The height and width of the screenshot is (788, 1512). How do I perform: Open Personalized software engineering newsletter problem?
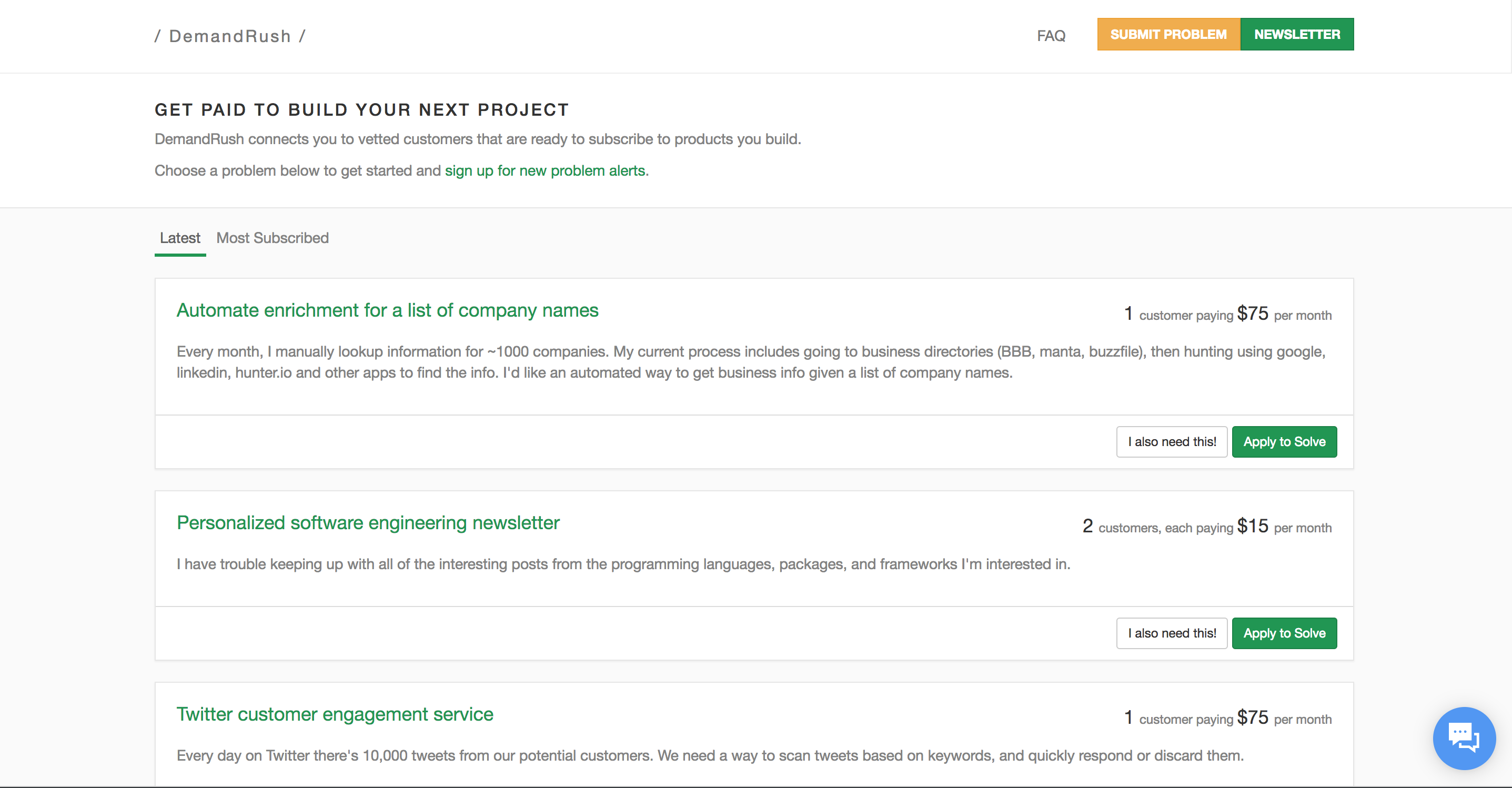click(x=368, y=523)
